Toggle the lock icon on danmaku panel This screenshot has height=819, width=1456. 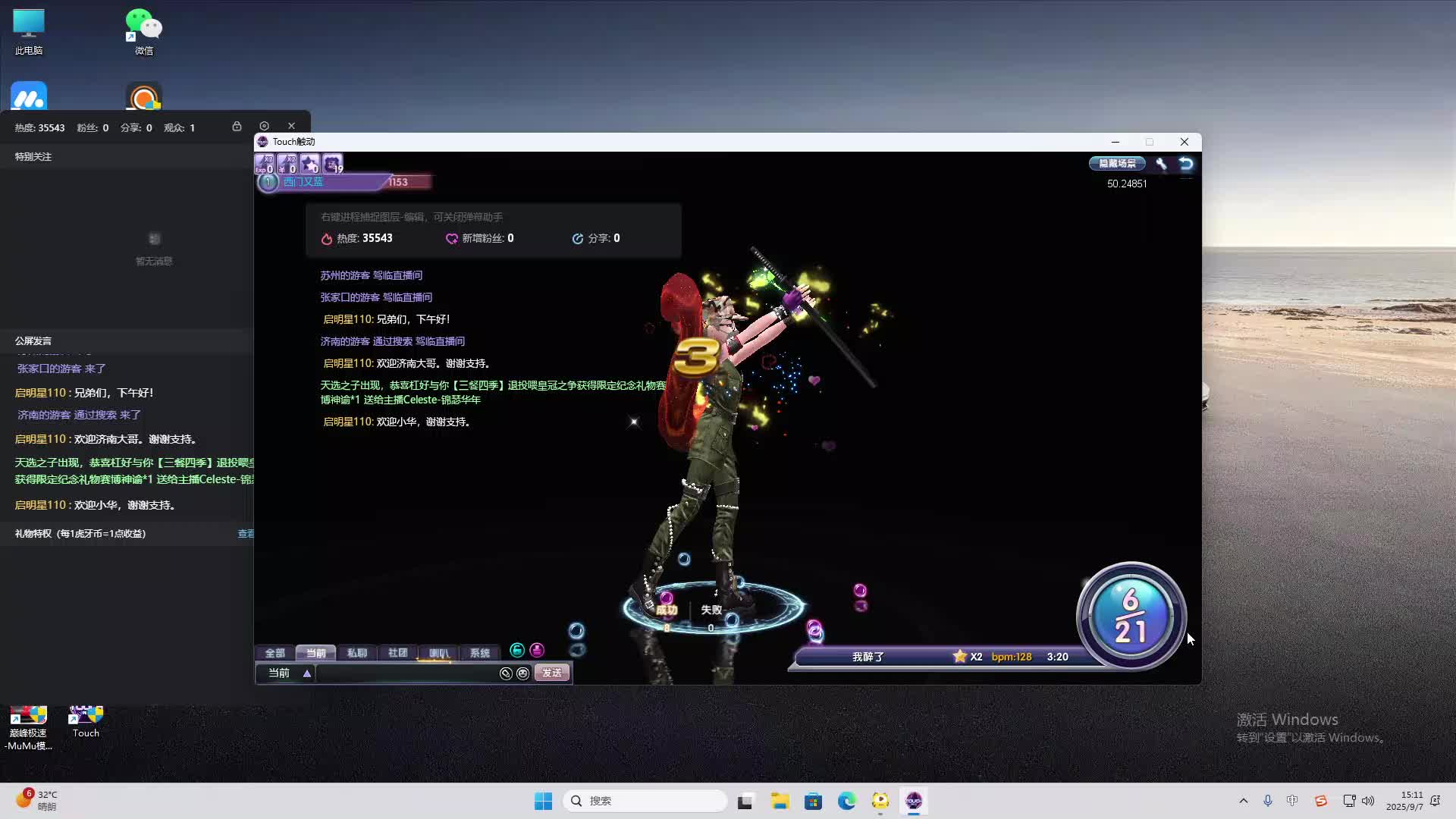point(237,126)
